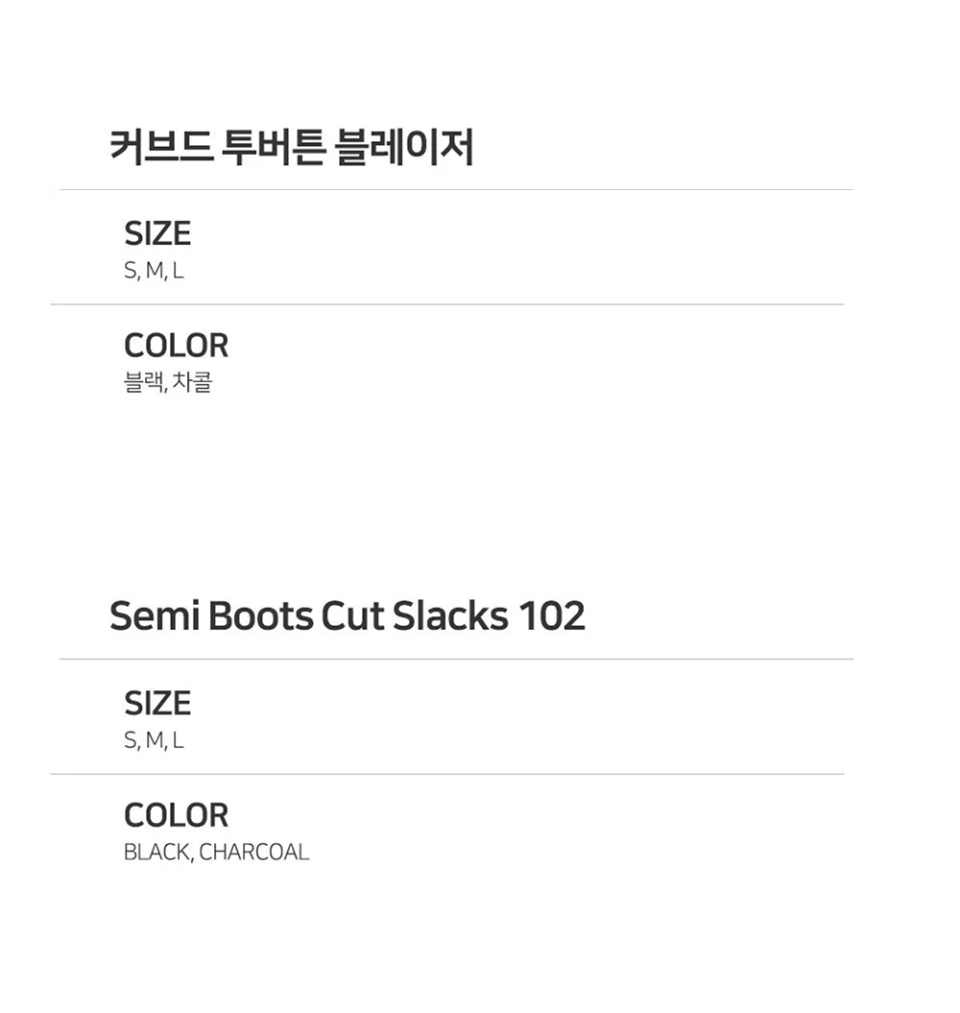Click the word Slacks in the second title
960x1013 pixels.
[450, 617]
